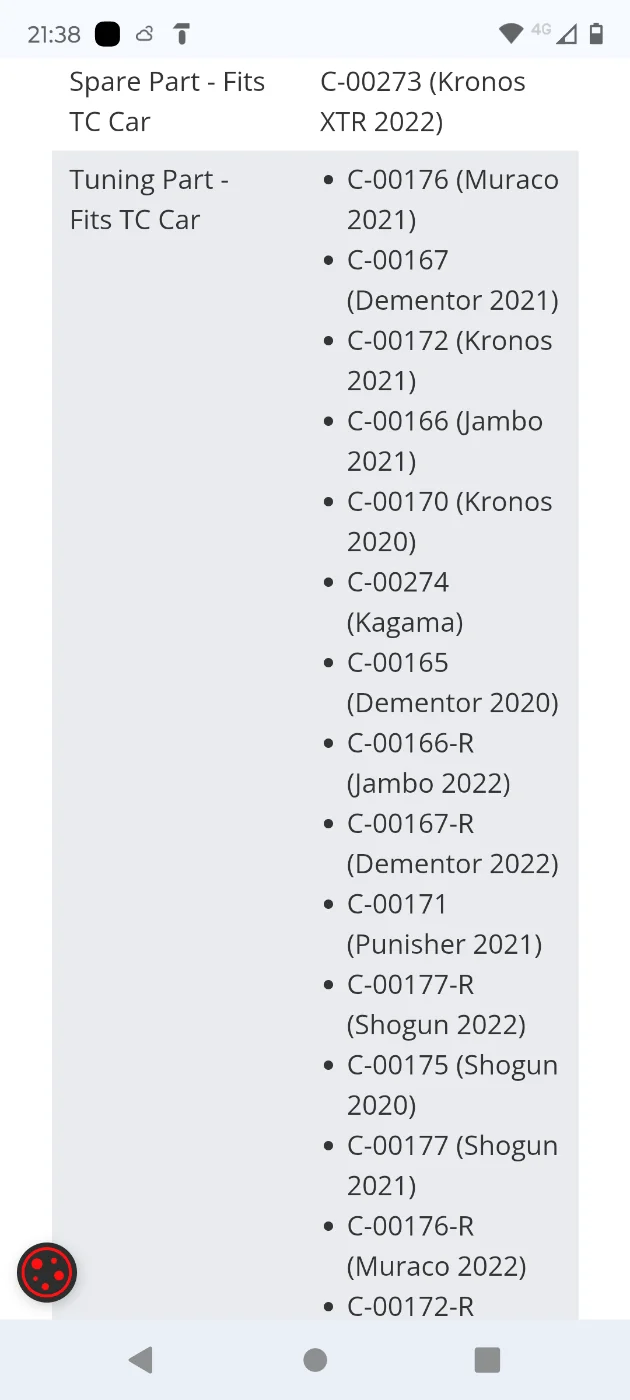Select the C-00172 (Kronos 2021) entry
This screenshot has height=1400, width=630.
click(450, 361)
